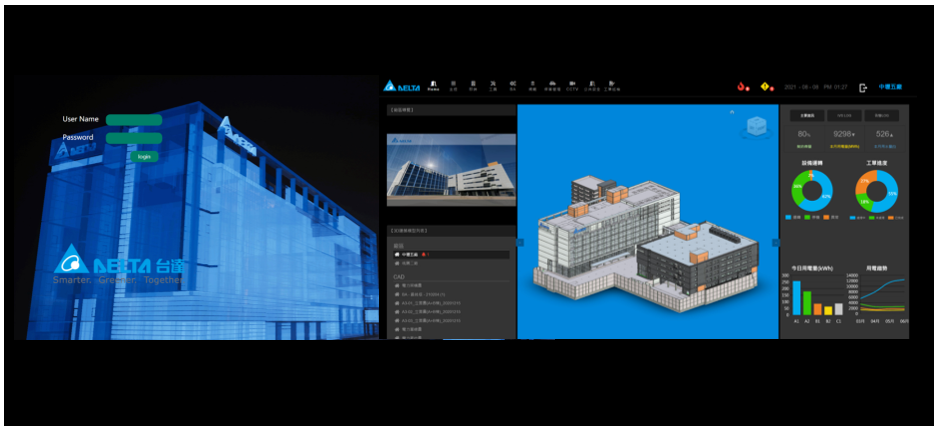This screenshot has width=935, height=427.
Task: Click the 3D model list panel header
Action: pyautogui.click(x=451, y=230)
